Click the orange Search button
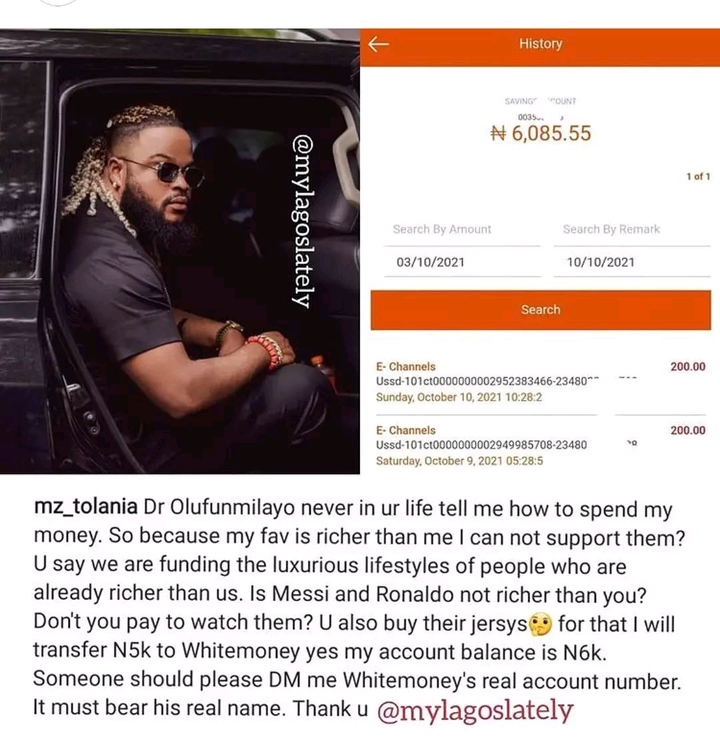 tap(541, 310)
